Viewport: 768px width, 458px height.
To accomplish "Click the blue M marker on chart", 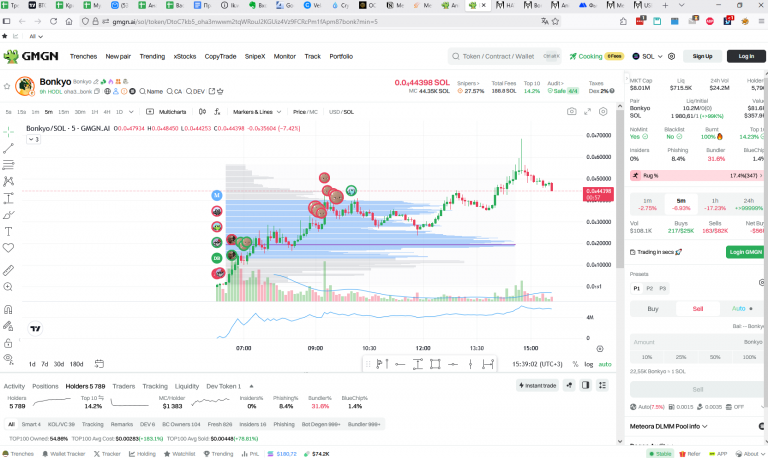I will (216, 195).
